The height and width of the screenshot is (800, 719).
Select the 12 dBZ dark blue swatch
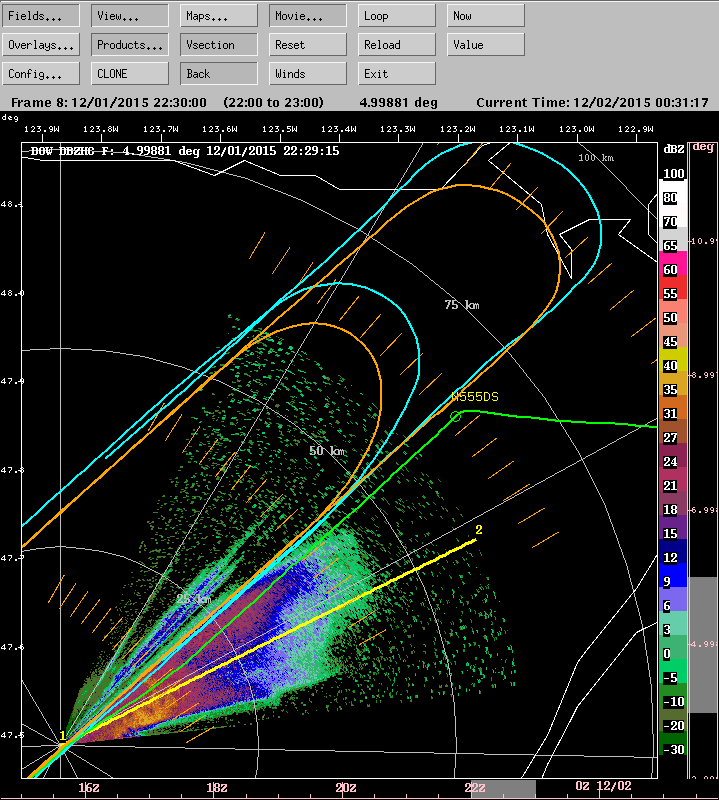tap(673, 552)
